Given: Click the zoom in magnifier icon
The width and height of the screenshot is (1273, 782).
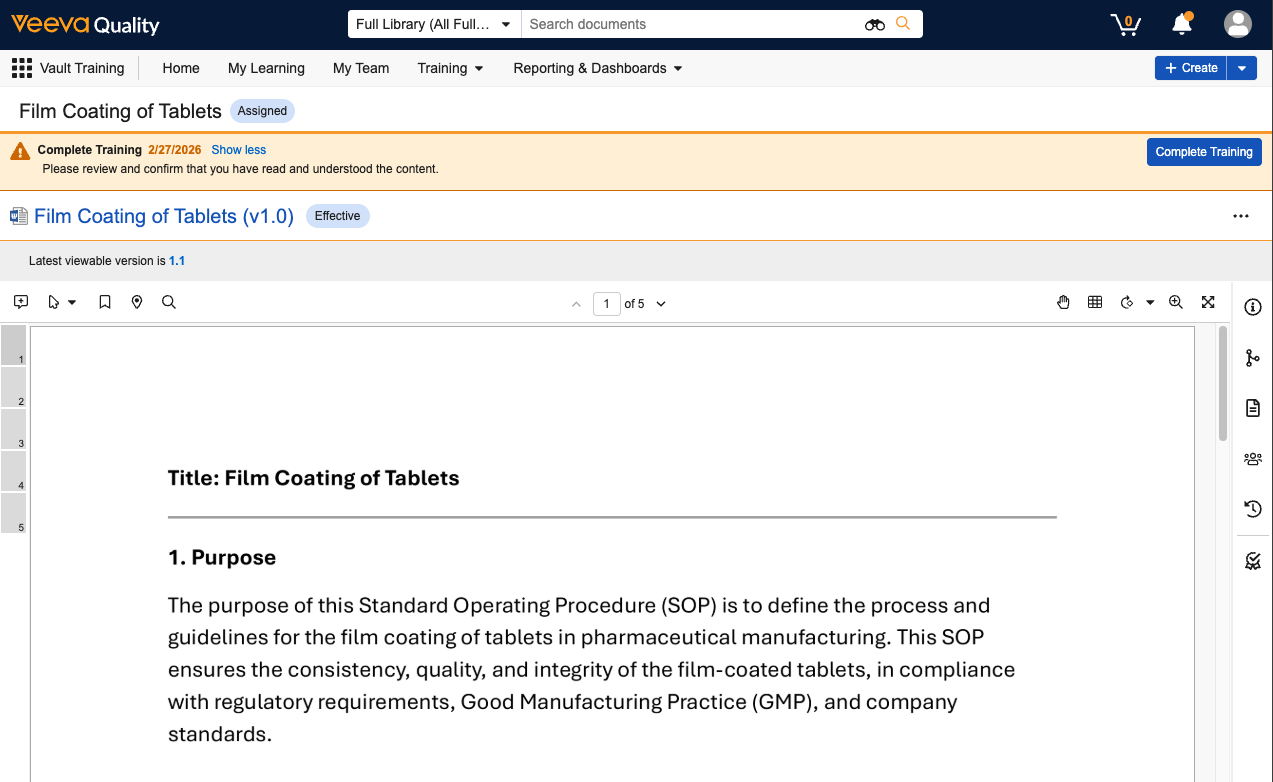Looking at the screenshot, I should click(x=1176, y=302).
